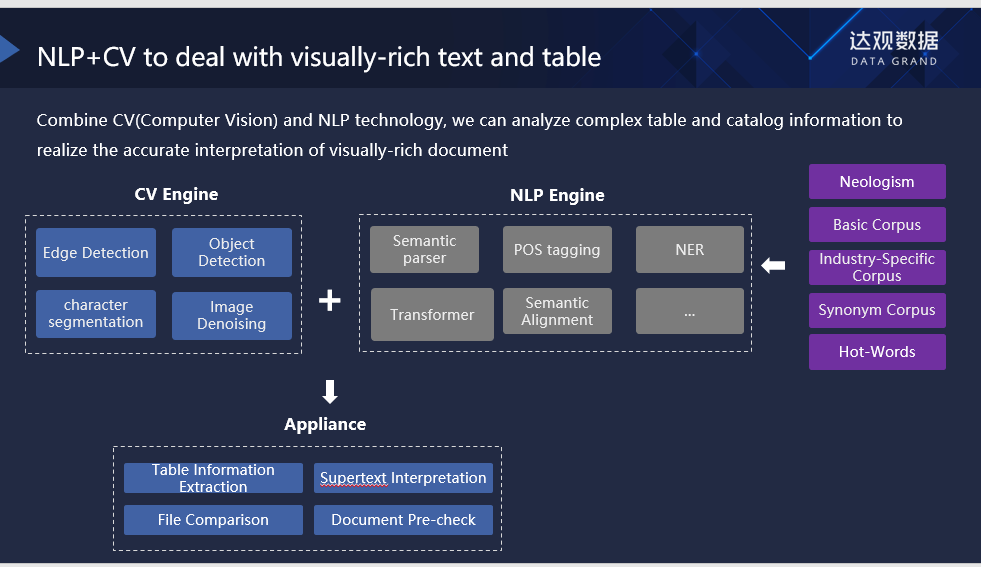This screenshot has width=981, height=567.
Task: Select the Semantic Alignment box
Action: [x=557, y=311]
